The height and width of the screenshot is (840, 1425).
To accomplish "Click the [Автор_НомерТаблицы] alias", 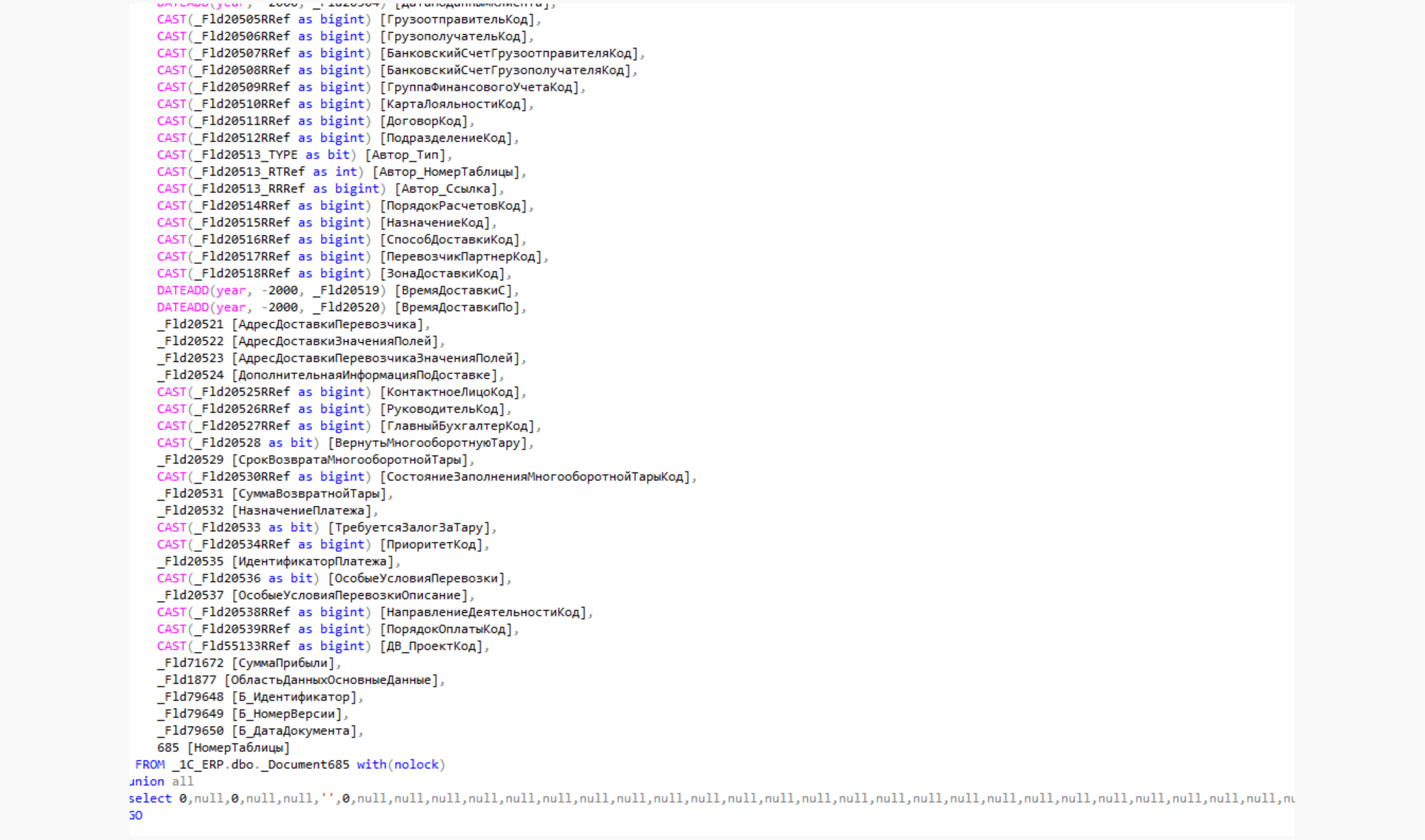I will [x=446, y=172].
